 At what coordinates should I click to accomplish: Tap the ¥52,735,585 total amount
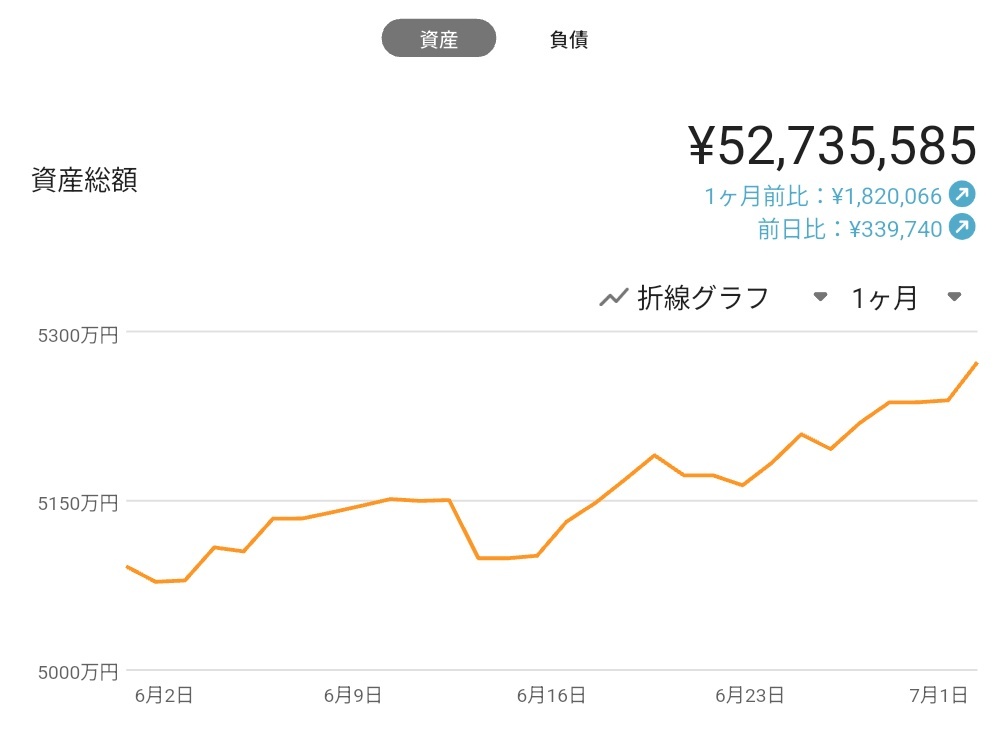pos(832,146)
